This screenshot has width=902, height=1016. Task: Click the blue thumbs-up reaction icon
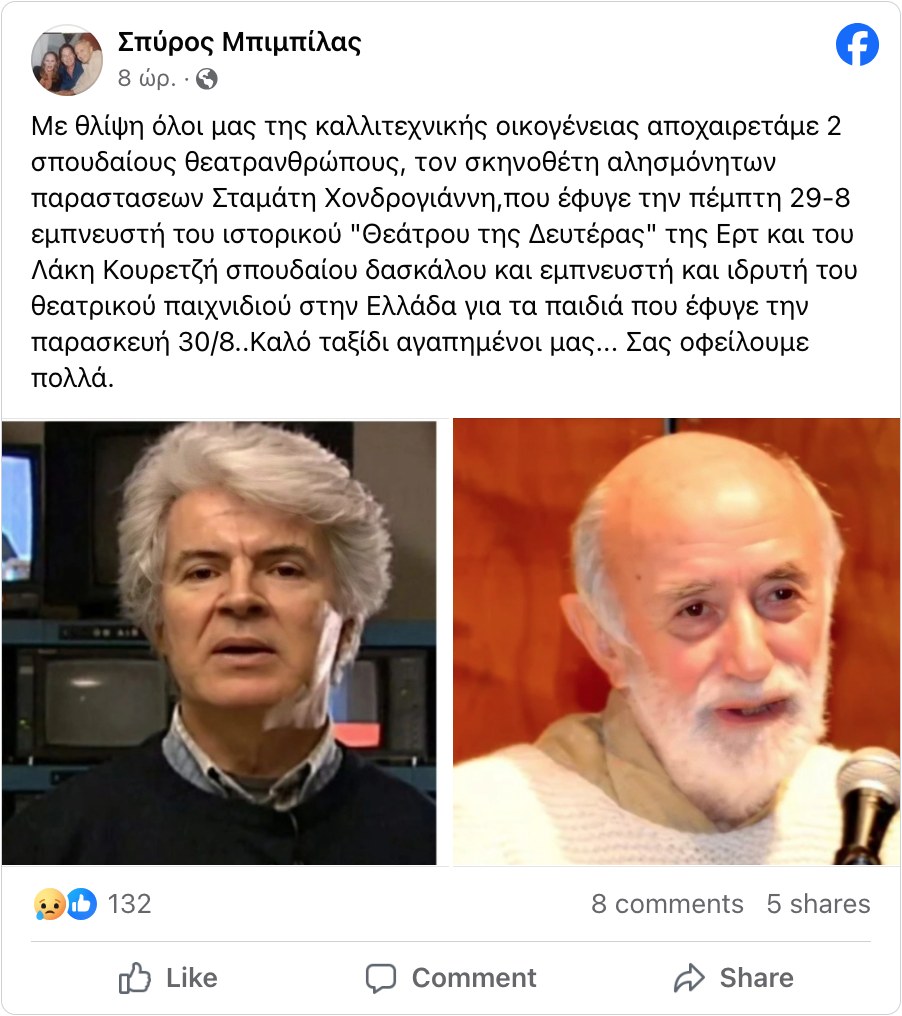81,904
